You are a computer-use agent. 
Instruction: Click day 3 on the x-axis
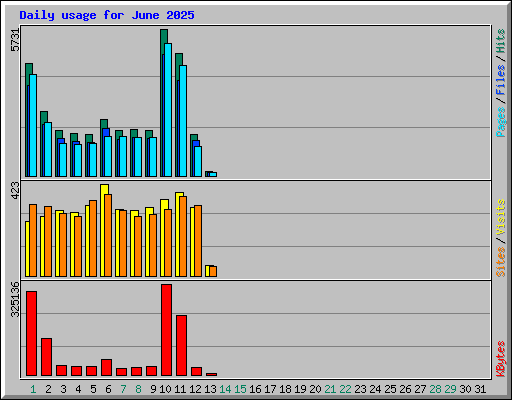click(x=63, y=389)
